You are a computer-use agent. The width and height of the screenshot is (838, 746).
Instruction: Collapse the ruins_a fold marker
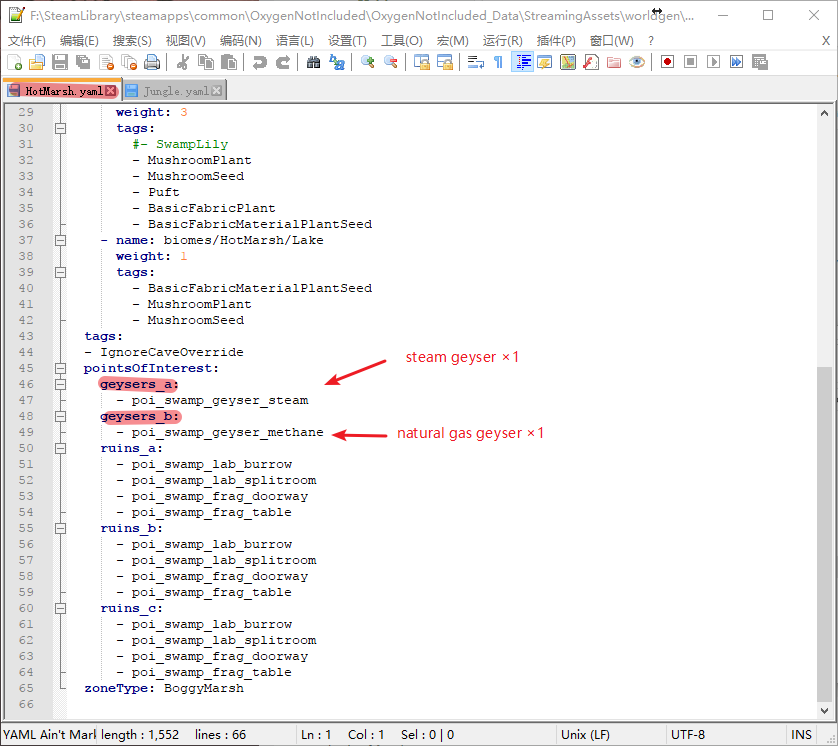[60, 448]
